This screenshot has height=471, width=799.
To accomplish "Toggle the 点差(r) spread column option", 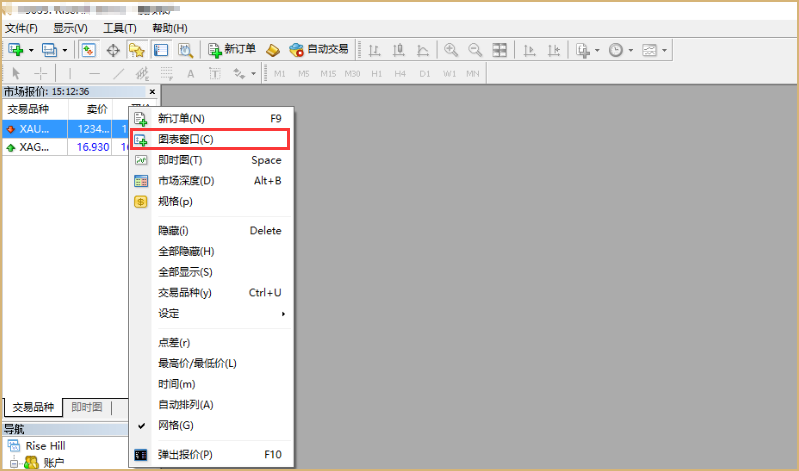I will pyautogui.click(x=174, y=342).
